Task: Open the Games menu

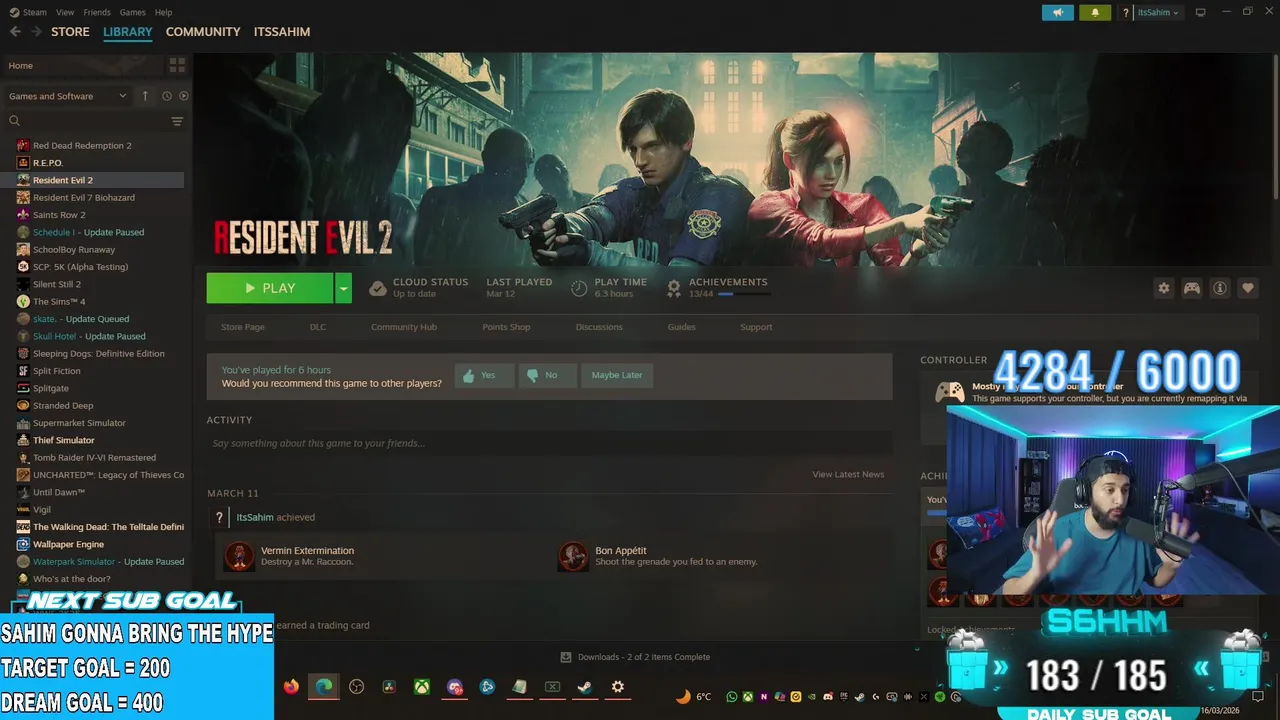Action: click(x=132, y=12)
